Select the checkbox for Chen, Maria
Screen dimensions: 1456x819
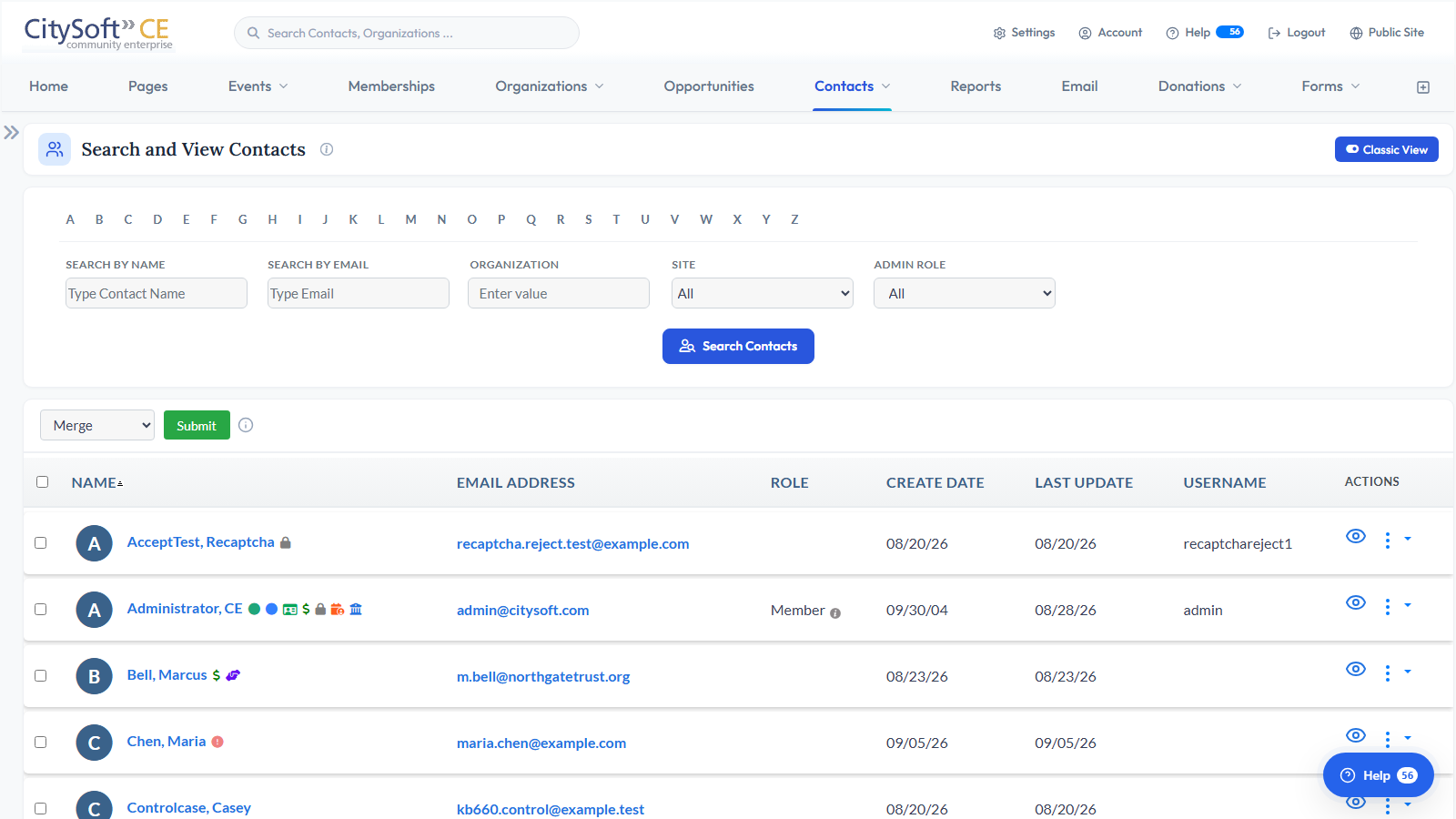click(x=40, y=742)
